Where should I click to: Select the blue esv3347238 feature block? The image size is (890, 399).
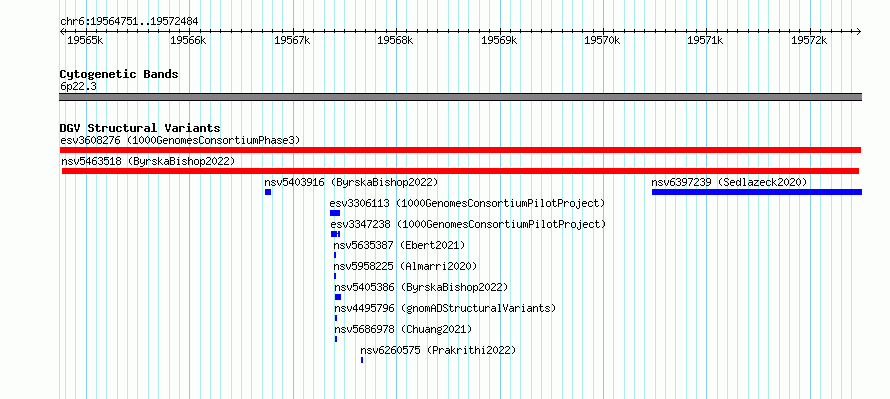click(x=335, y=234)
